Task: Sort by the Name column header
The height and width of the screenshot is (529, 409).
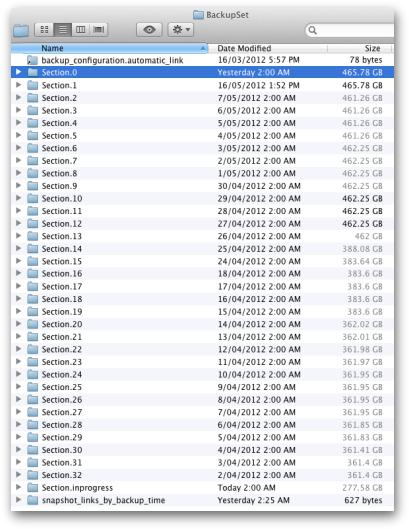Action: tap(109, 48)
